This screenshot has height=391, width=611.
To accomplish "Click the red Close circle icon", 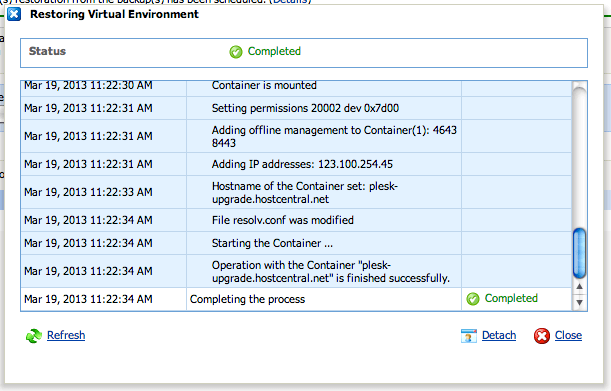I will click(x=542, y=336).
